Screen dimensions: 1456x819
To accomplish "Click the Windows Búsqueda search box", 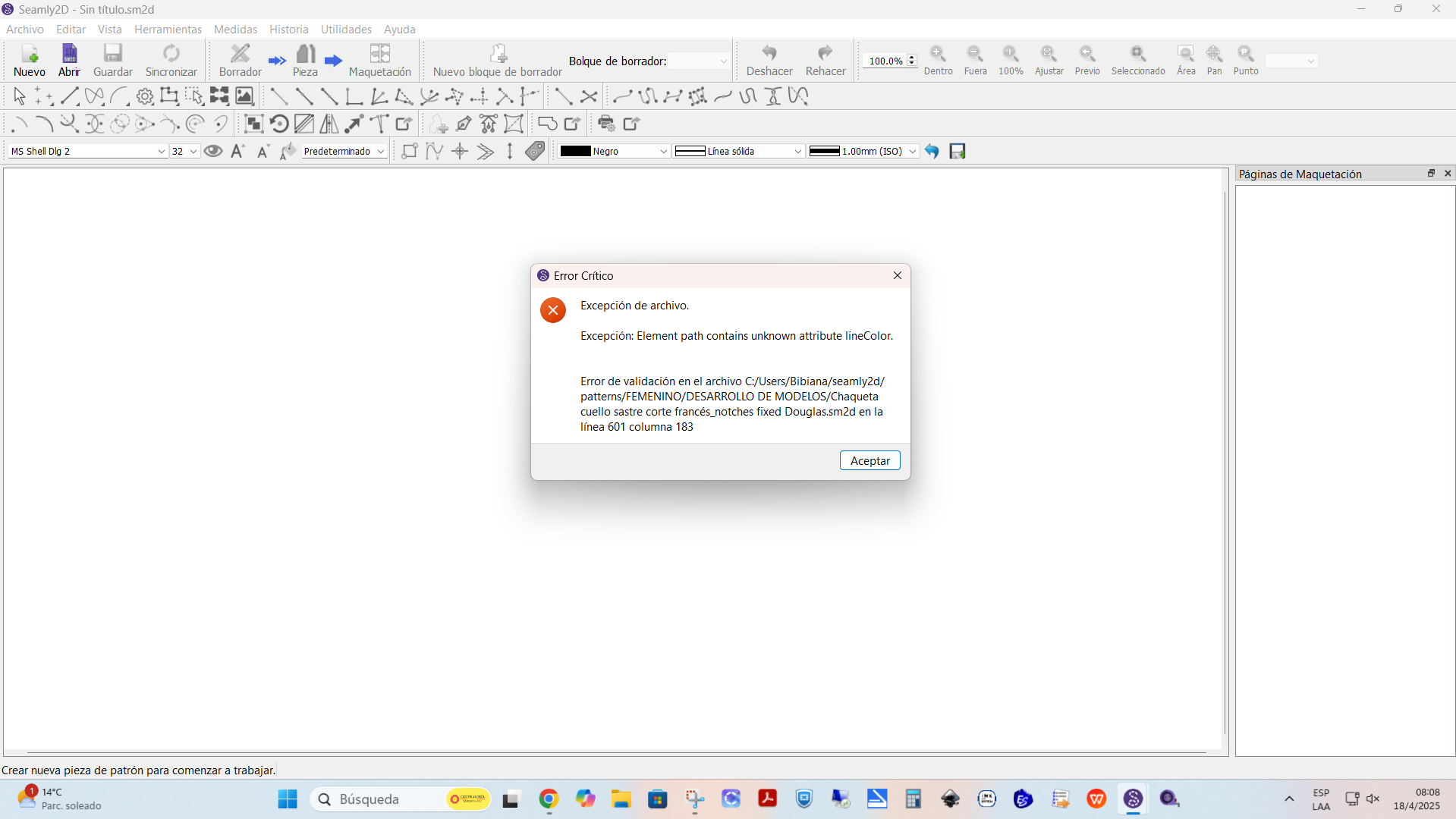I will pyautogui.click(x=400, y=799).
